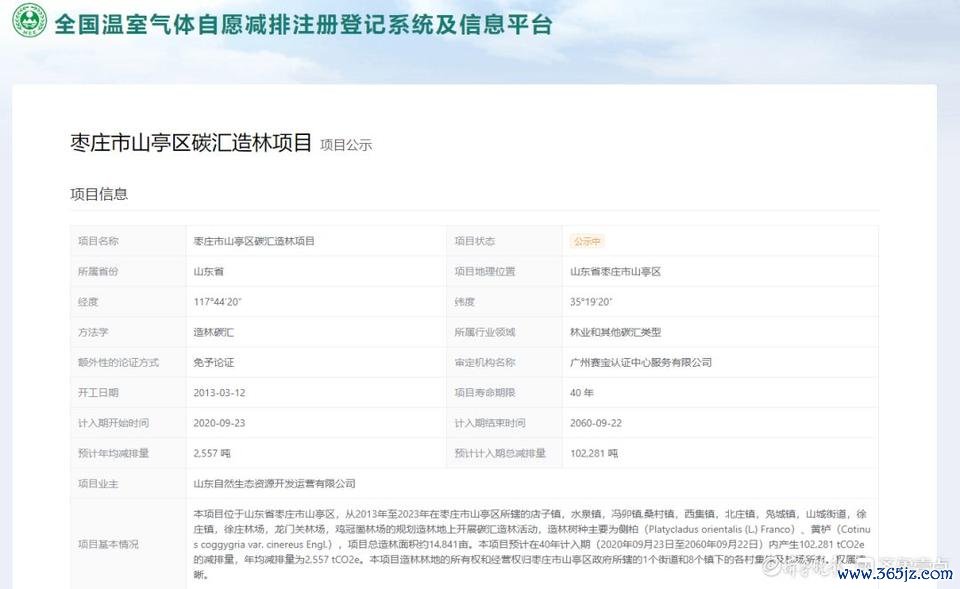960x589 pixels.
Task: Select the longitude value 117°44'20"
Action: point(217,302)
